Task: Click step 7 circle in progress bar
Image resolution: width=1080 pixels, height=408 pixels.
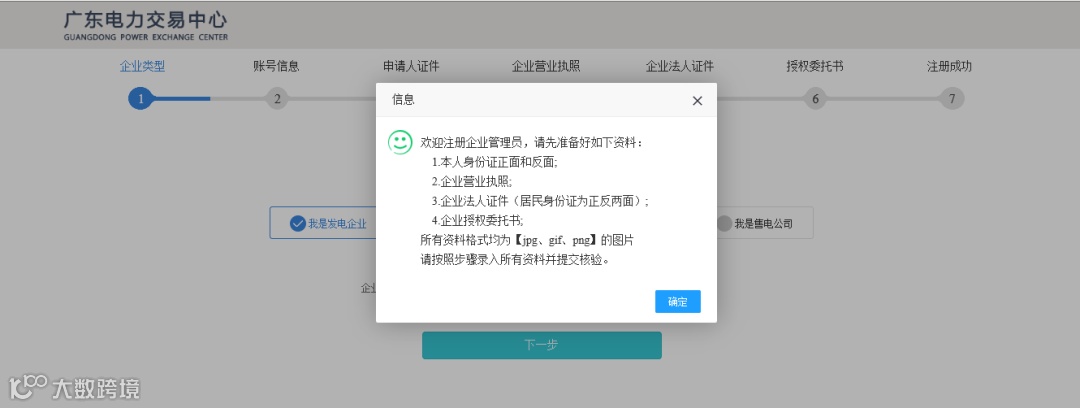Action: click(x=952, y=99)
